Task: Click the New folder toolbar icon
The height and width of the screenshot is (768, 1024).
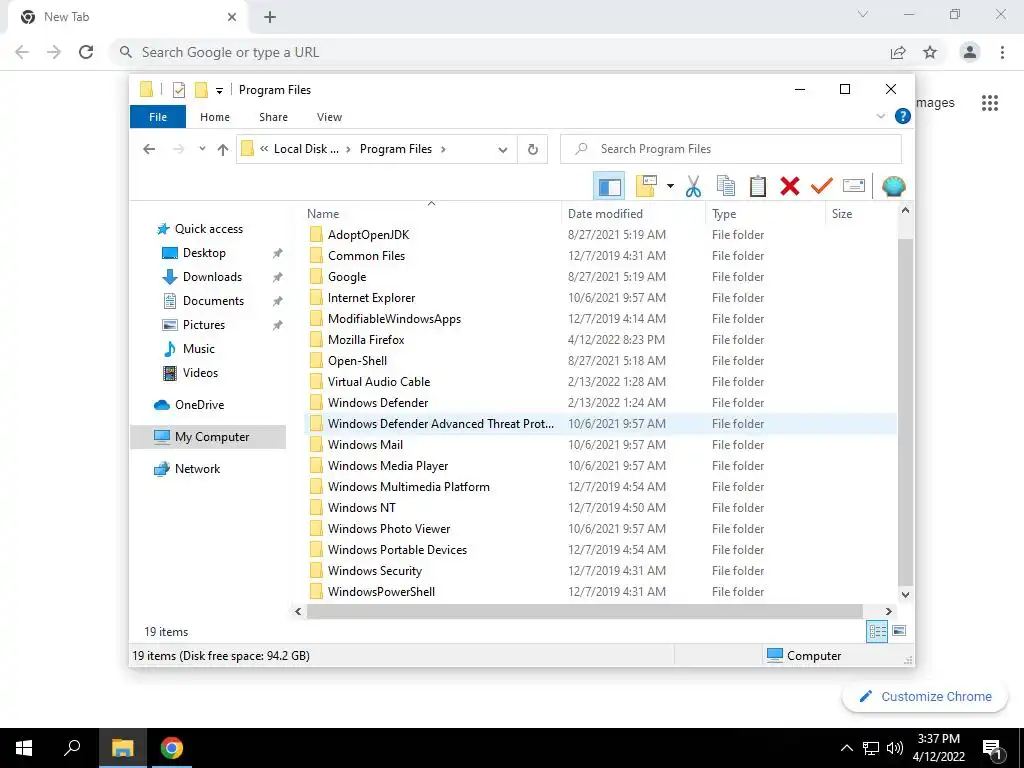Action: coord(646,186)
